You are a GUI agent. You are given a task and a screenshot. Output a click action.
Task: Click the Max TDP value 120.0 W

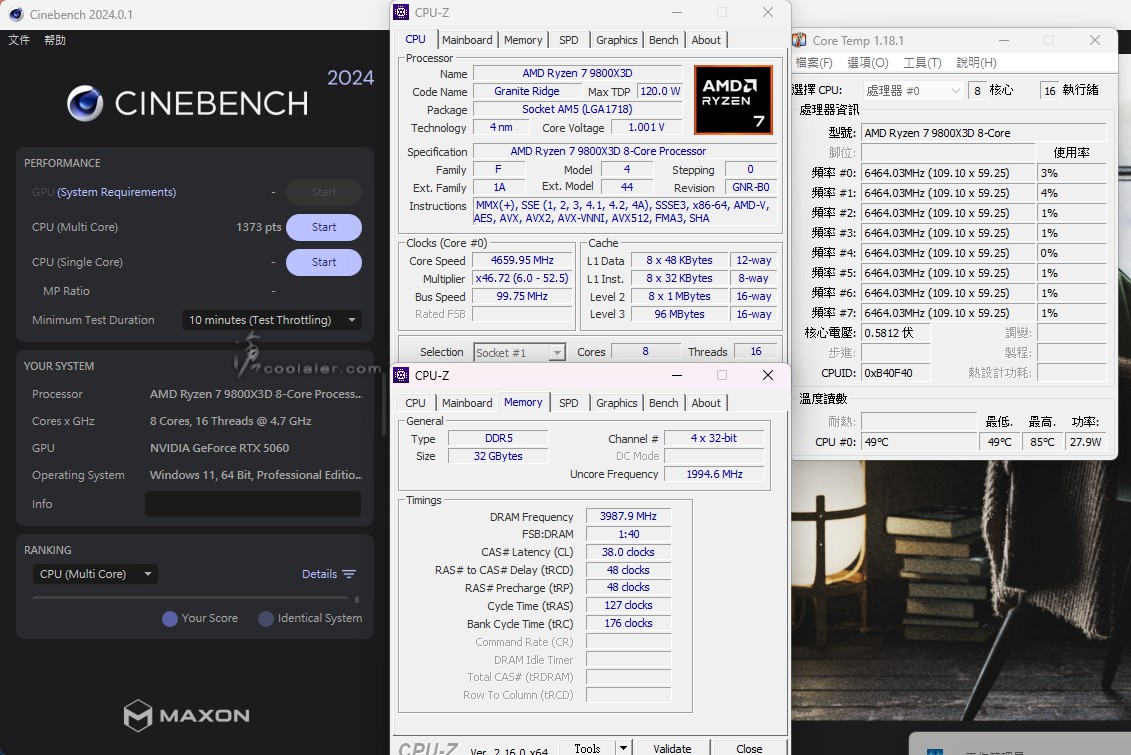660,92
